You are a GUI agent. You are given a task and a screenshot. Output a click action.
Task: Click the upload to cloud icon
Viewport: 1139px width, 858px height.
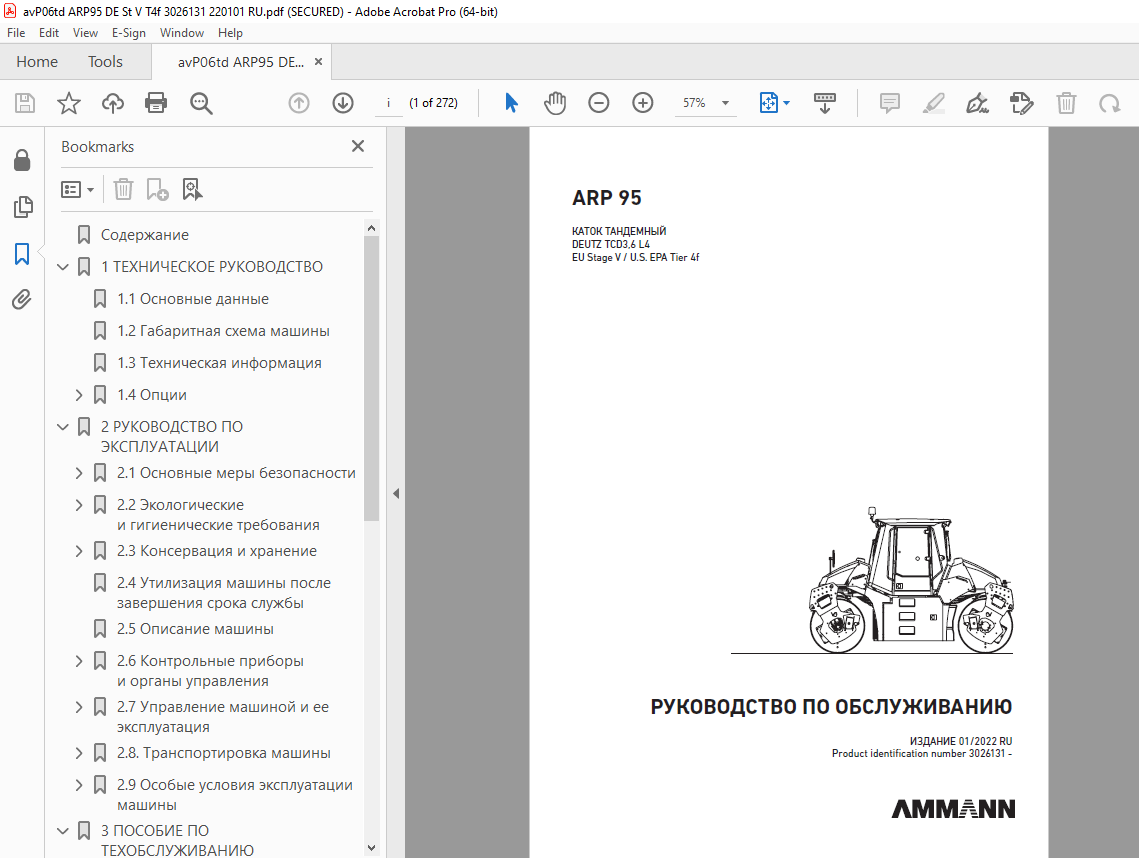pos(113,103)
